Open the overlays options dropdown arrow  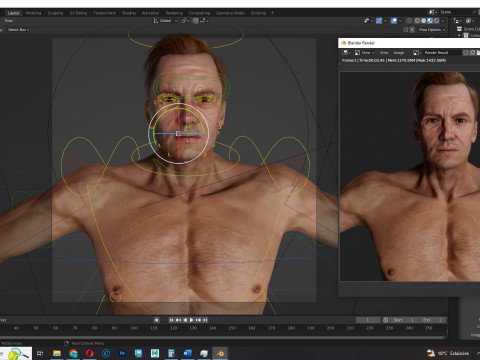(x=400, y=21)
